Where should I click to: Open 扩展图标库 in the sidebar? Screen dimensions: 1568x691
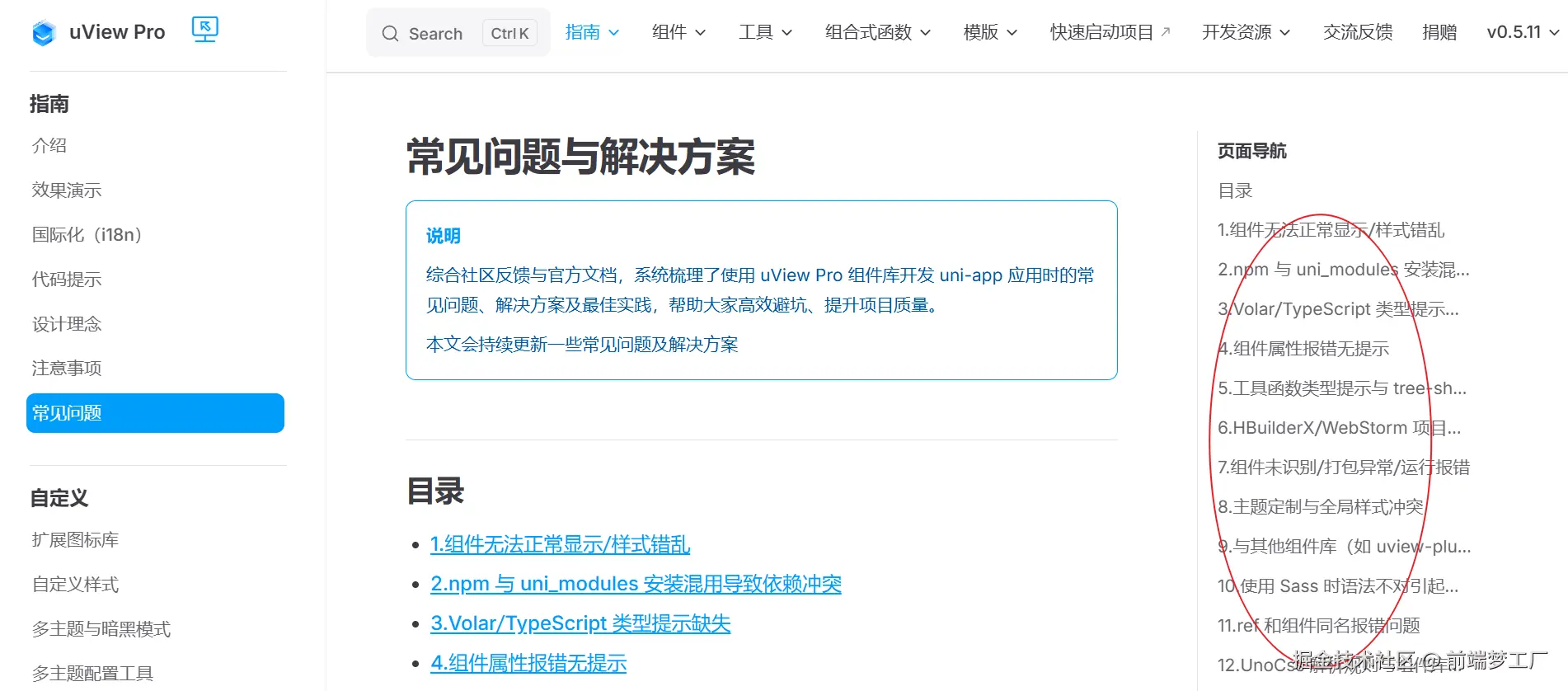76,539
